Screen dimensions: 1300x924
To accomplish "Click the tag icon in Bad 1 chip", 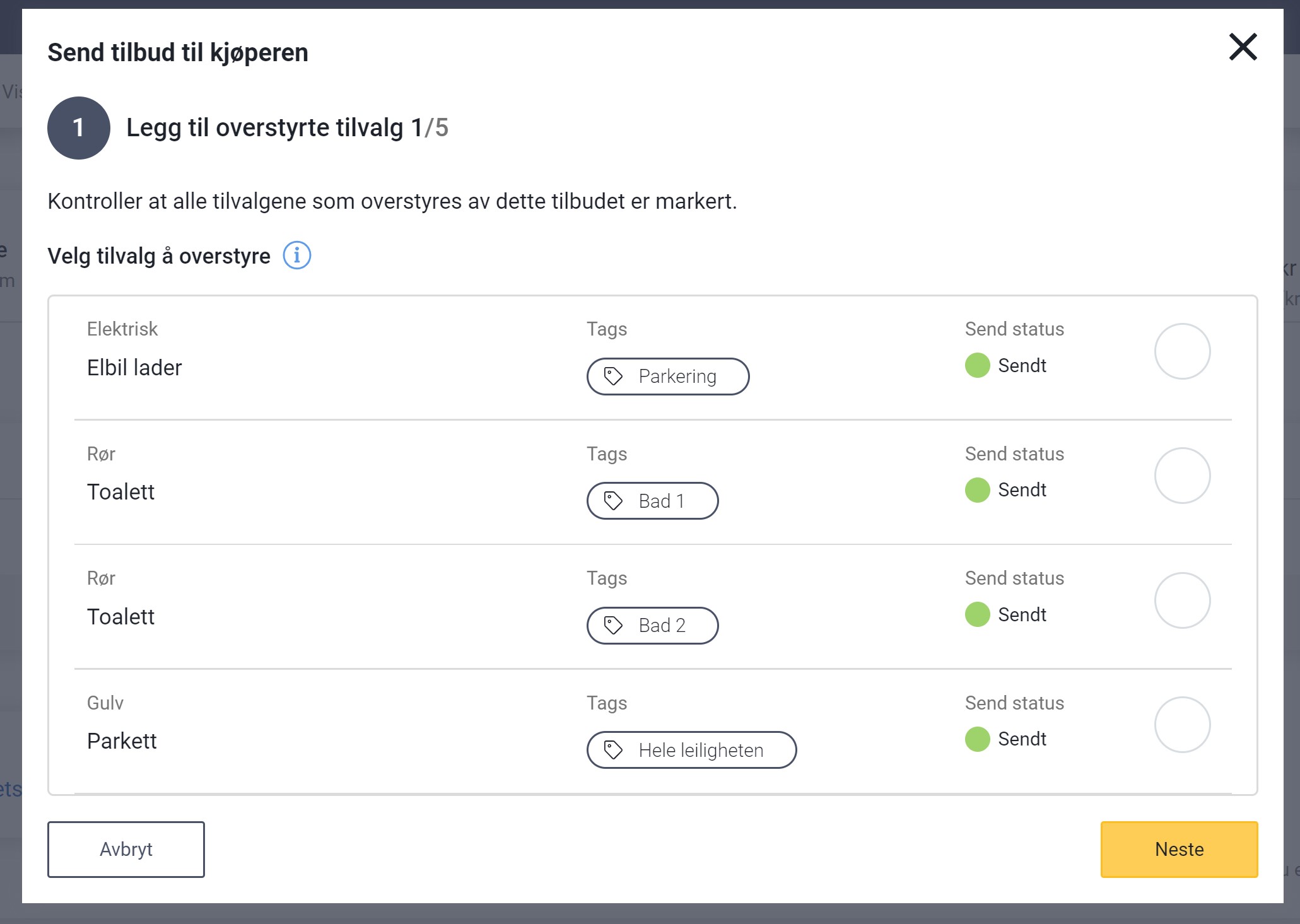I will pos(613,501).
